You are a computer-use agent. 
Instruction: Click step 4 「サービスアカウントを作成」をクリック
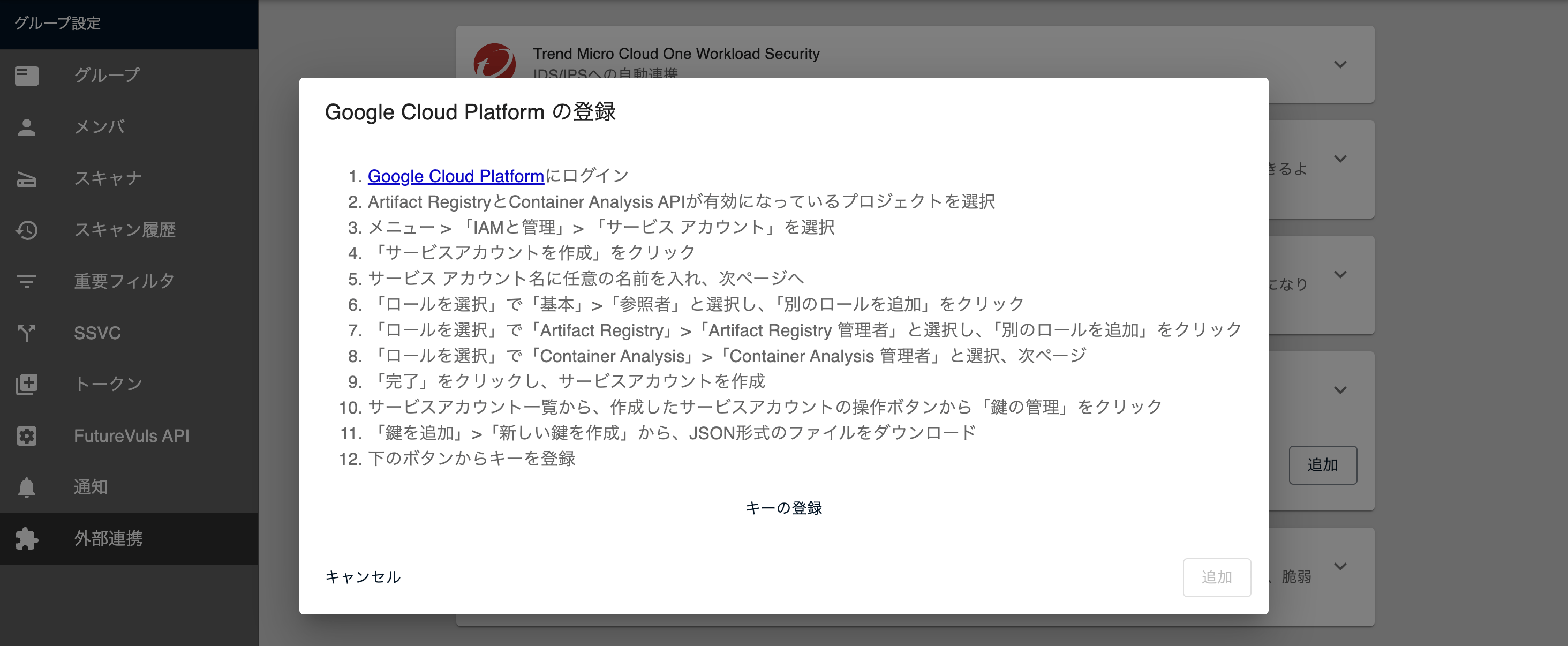click(531, 253)
